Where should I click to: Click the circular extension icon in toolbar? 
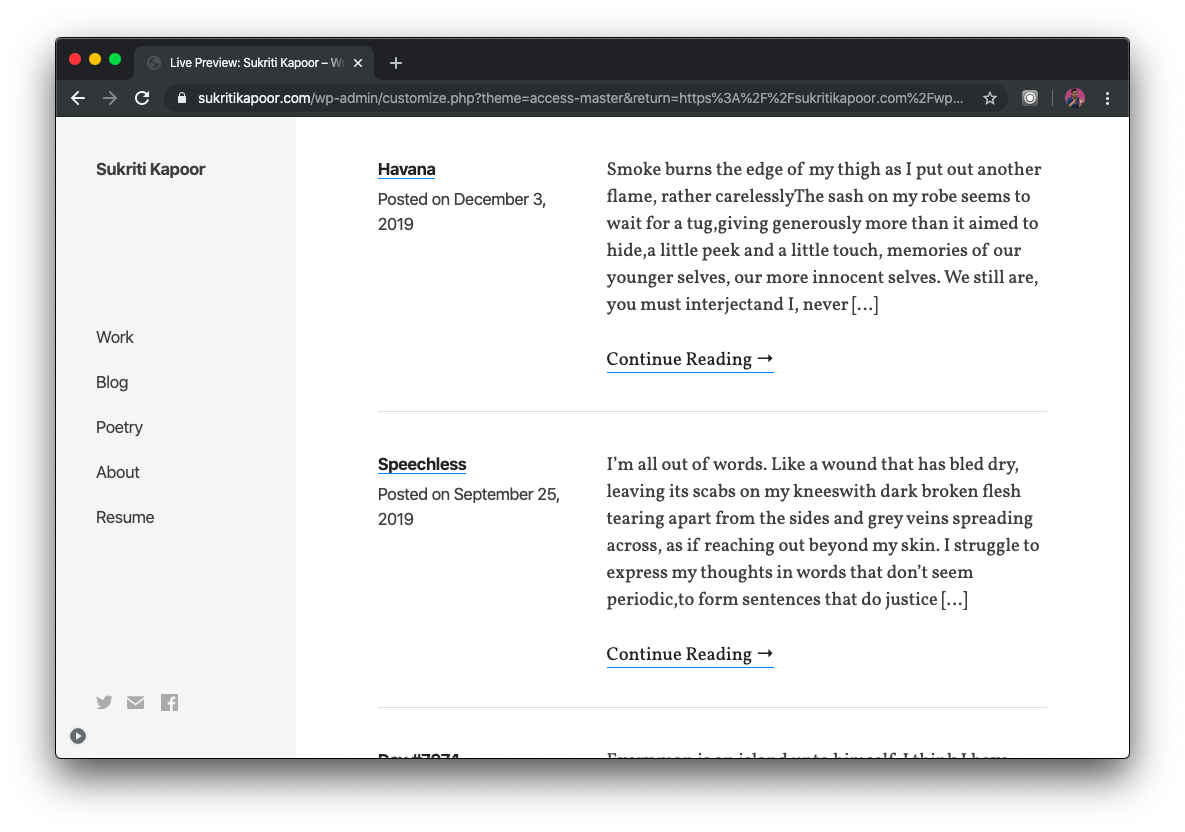click(1030, 98)
